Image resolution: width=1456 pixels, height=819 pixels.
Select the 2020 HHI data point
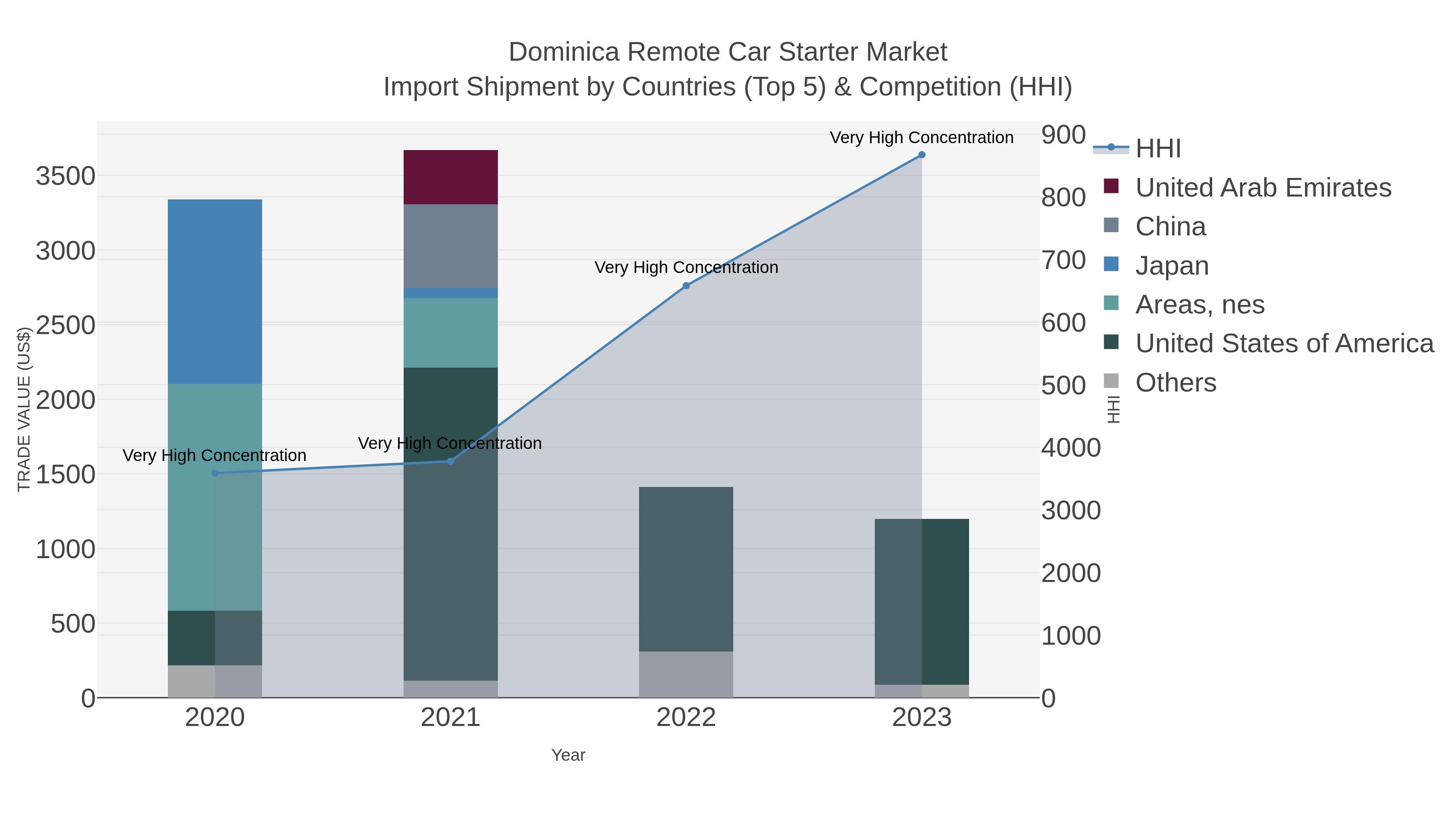click(x=215, y=474)
